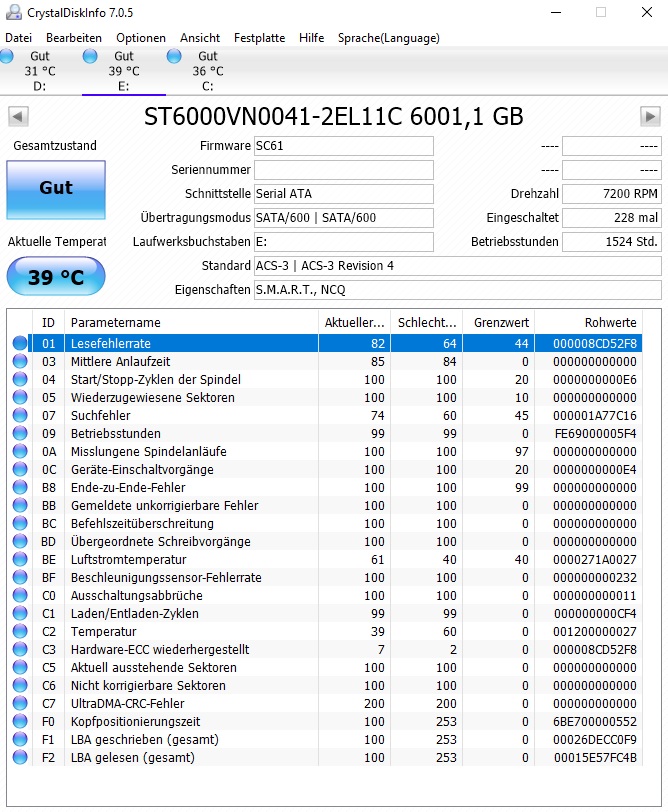Click the Gut health status button
Screen dimensions: 668x812
point(56,190)
